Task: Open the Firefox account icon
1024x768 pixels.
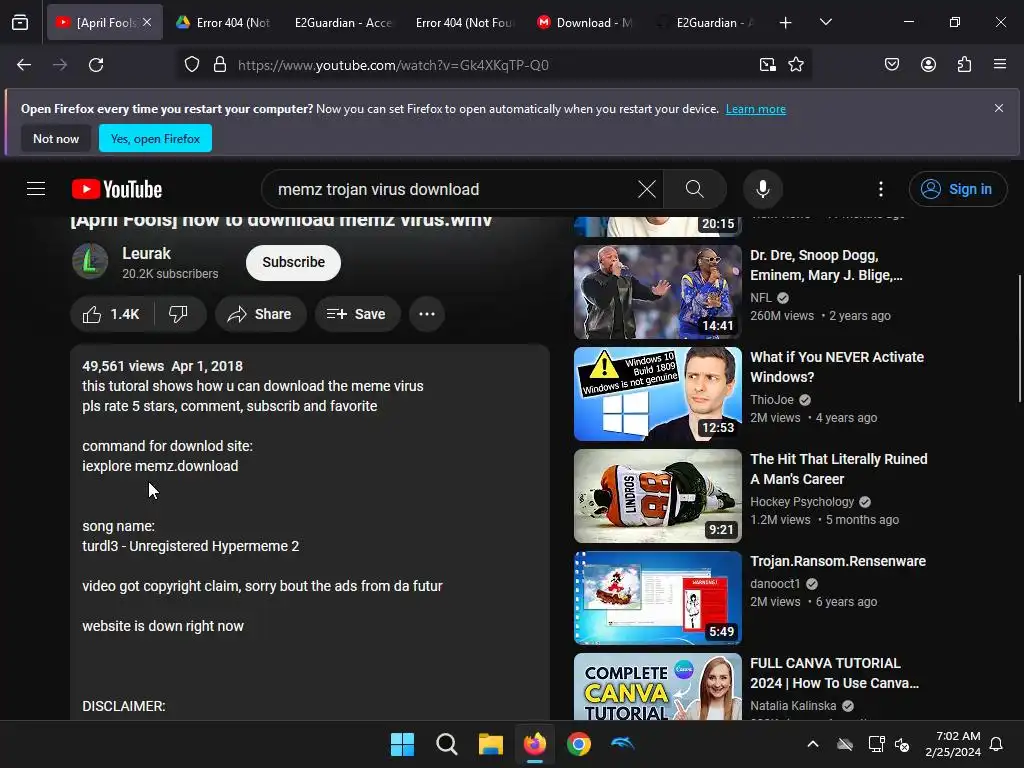Action: click(x=929, y=65)
